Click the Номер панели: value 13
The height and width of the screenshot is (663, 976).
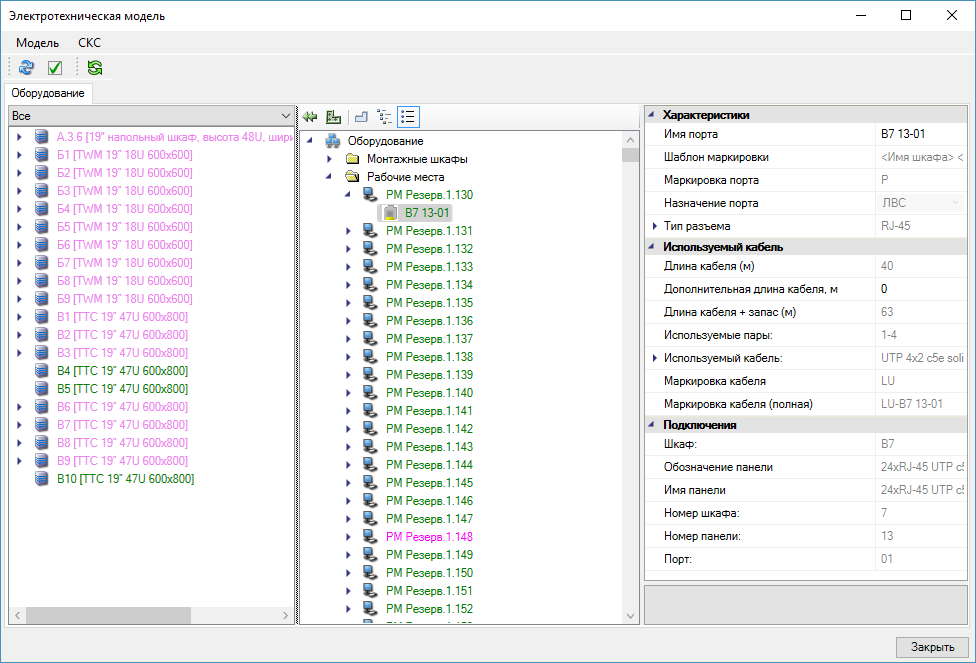coord(887,536)
